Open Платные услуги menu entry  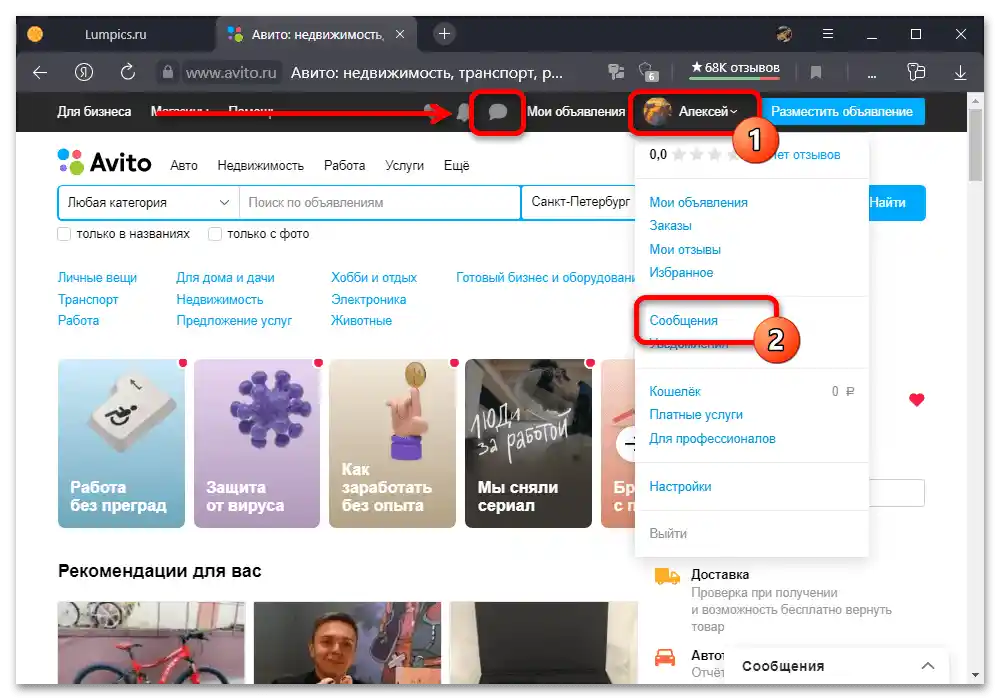(696, 415)
